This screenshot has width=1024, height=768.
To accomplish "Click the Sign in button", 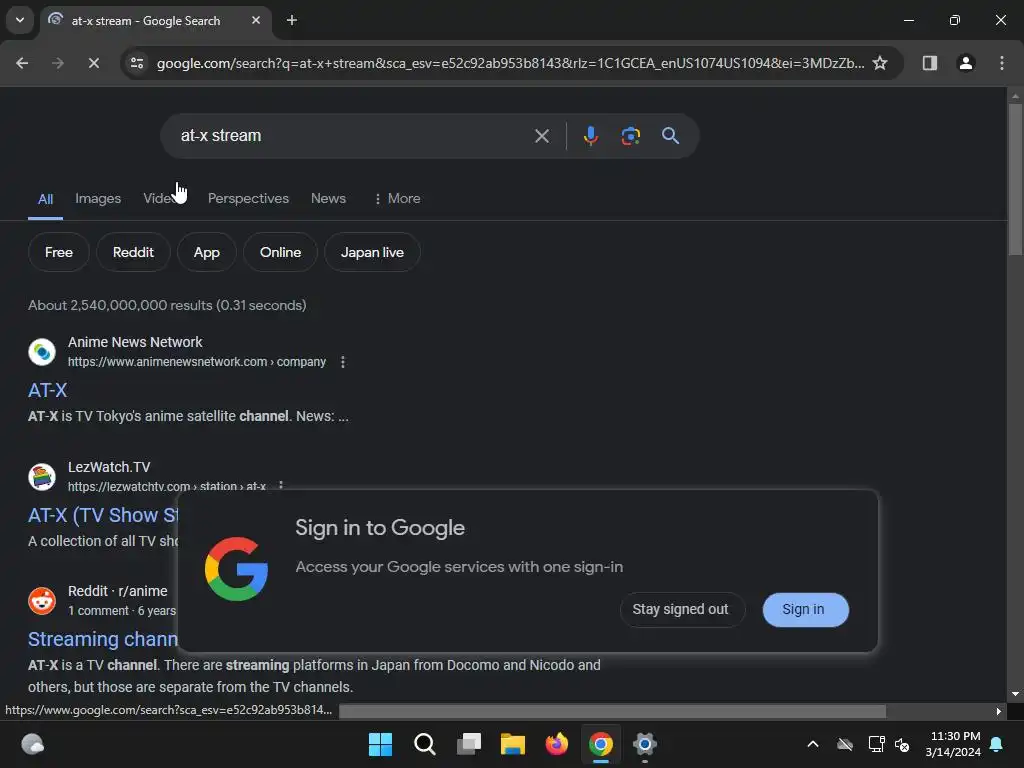I will click(x=805, y=609).
